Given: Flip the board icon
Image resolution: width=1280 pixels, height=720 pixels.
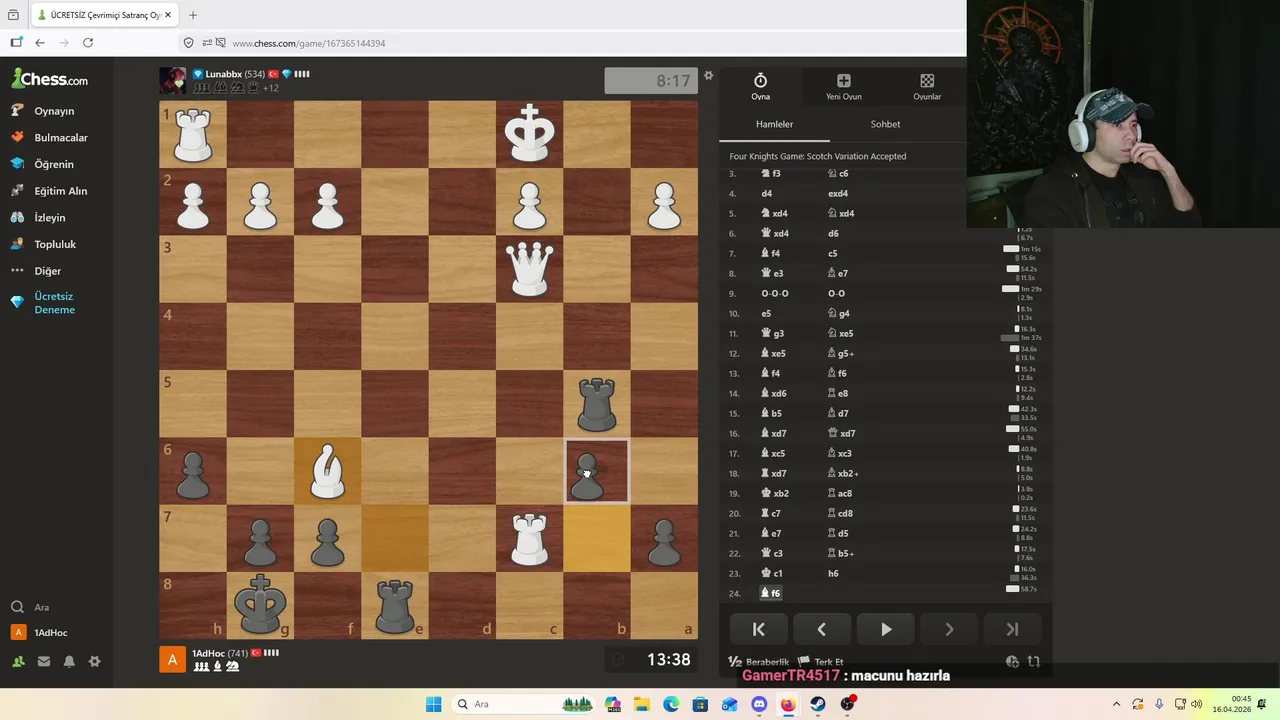Looking at the screenshot, I should (x=1034, y=662).
